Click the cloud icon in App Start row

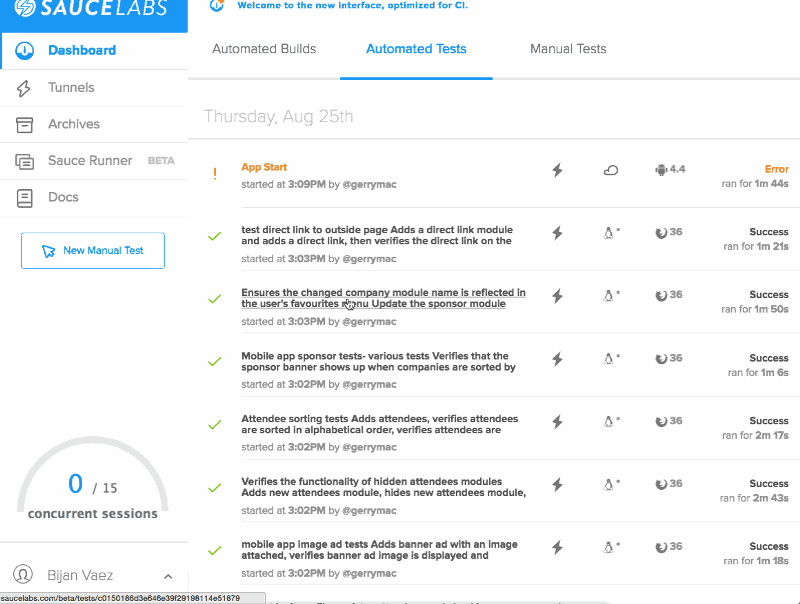coord(610,170)
